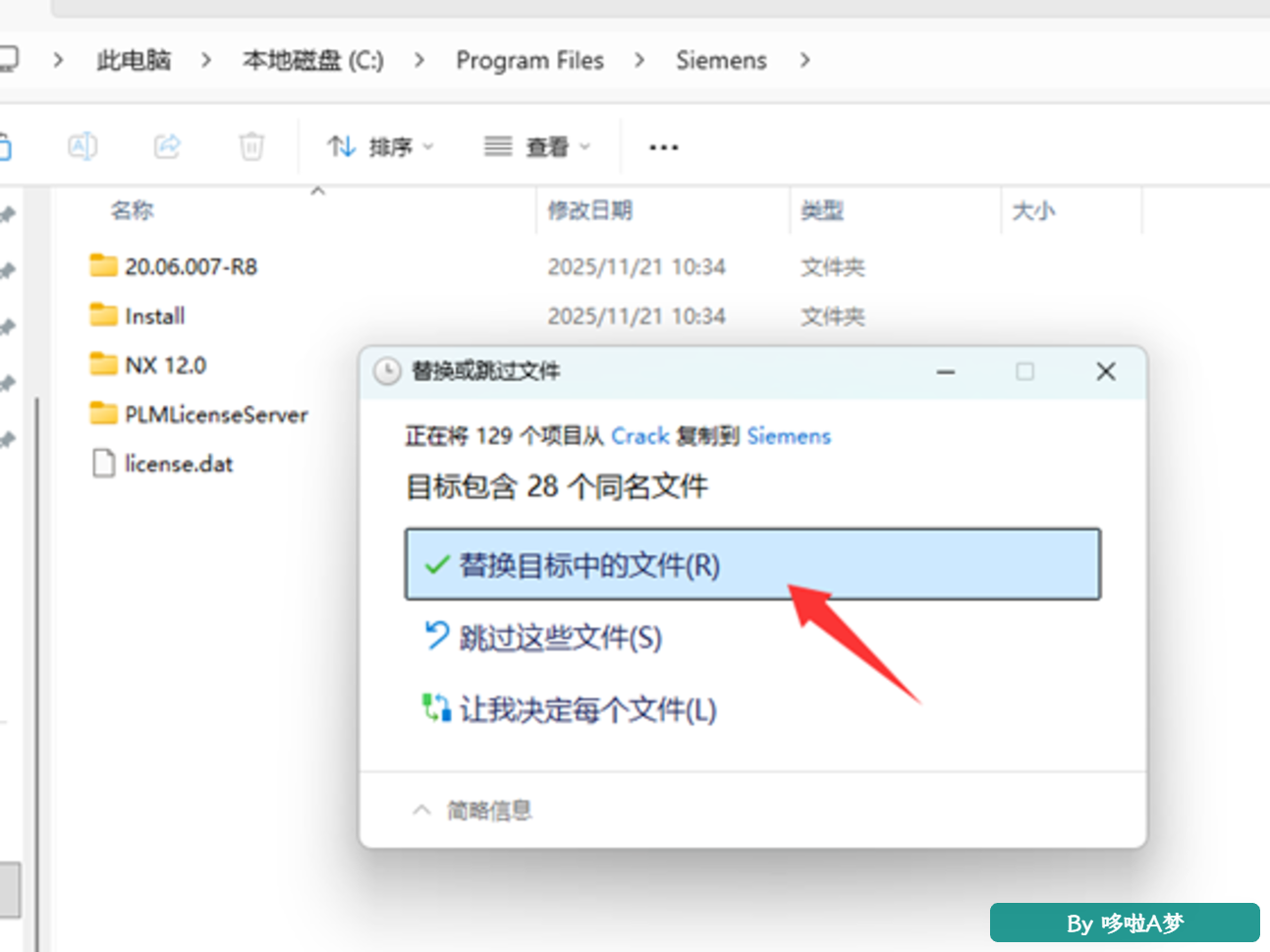Click the Rename icon in the toolbar
1270x952 pixels.
[x=83, y=146]
